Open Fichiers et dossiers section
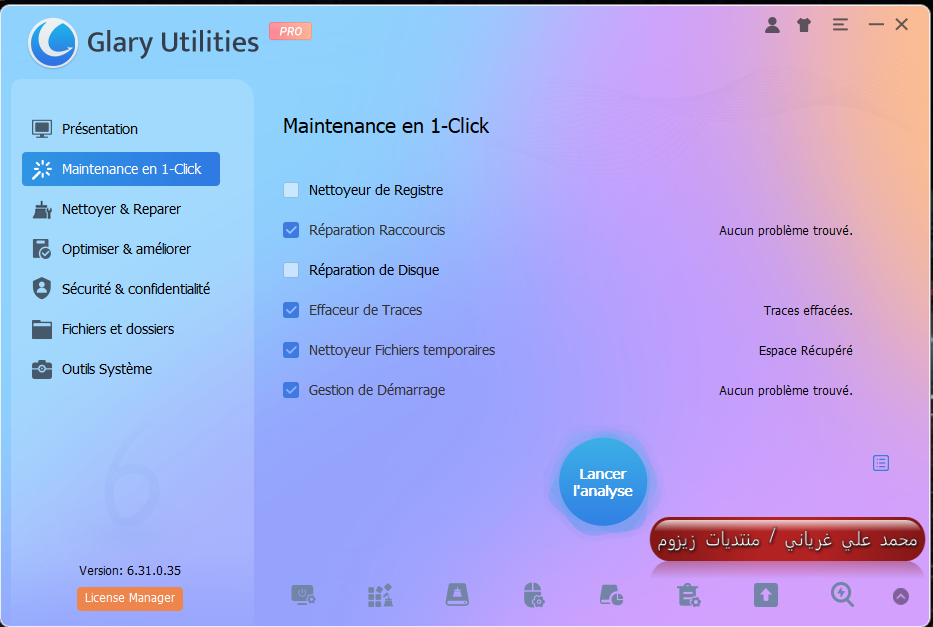 121,329
